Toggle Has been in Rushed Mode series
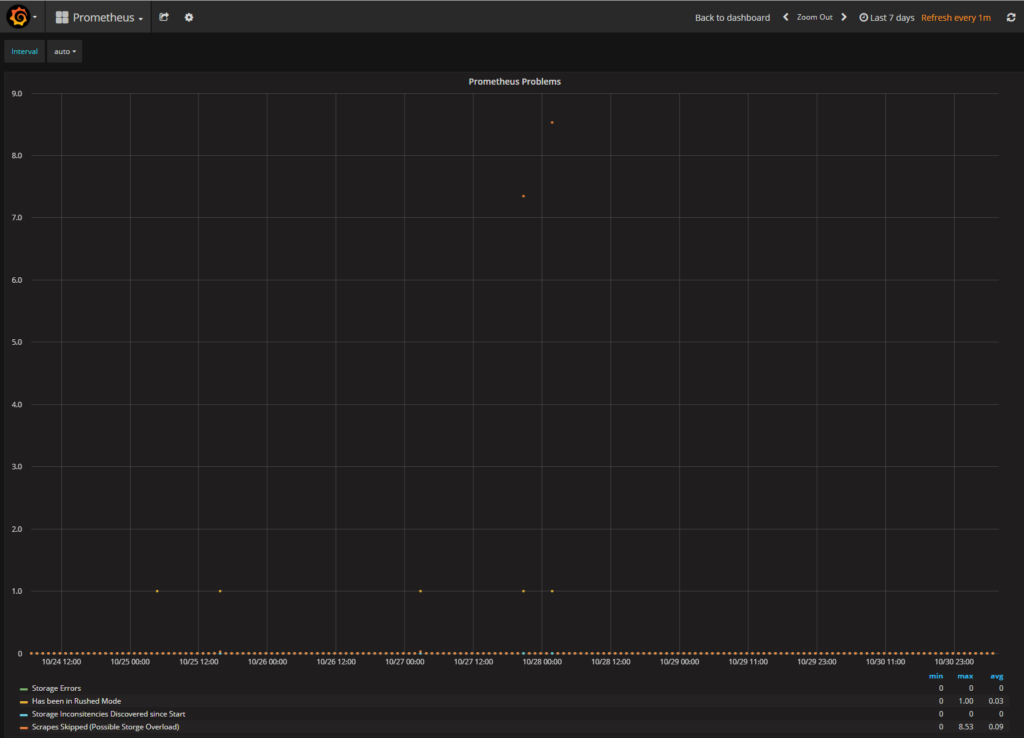 tap(76, 701)
